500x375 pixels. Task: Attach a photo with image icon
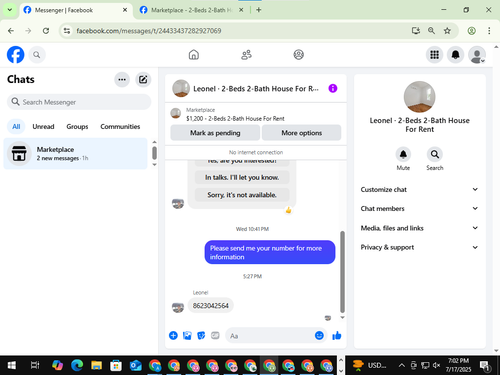(187, 335)
